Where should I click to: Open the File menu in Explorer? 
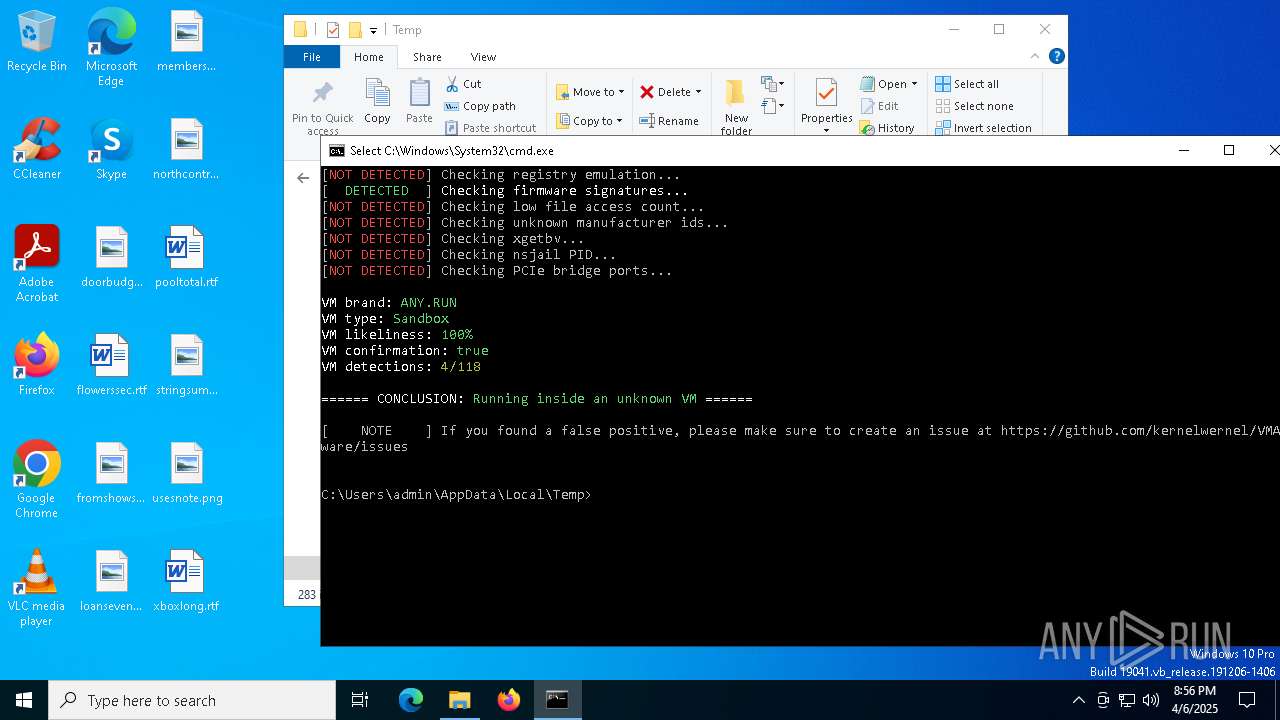(x=312, y=57)
